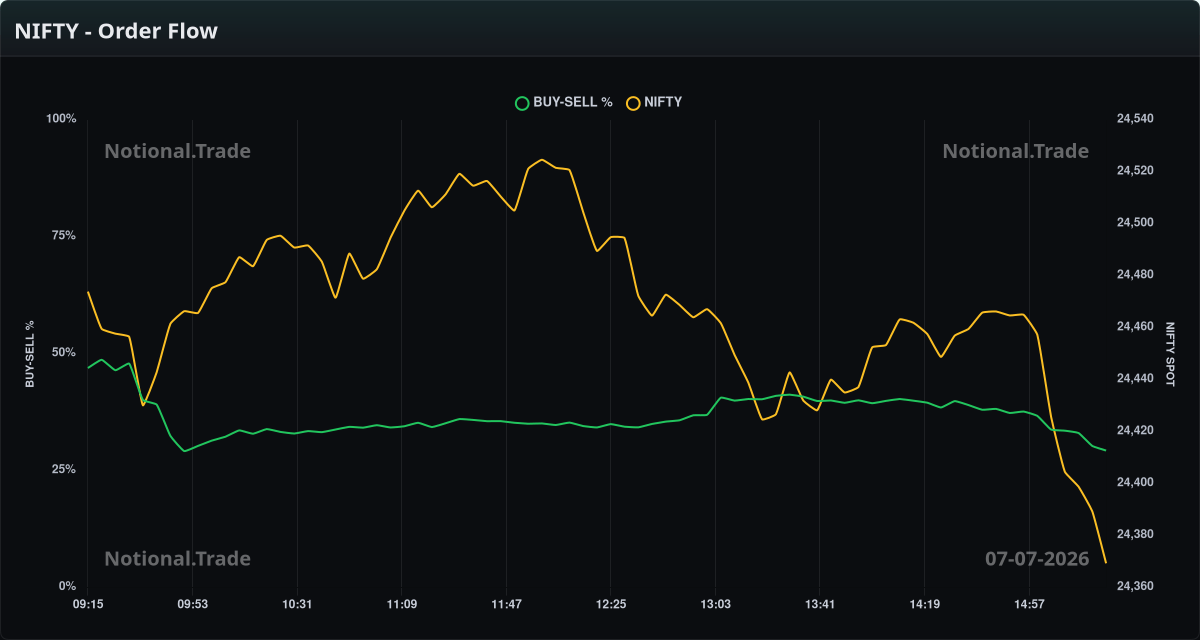
Task: Click the 09:15 time axis label
Action: click(x=88, y=604)
